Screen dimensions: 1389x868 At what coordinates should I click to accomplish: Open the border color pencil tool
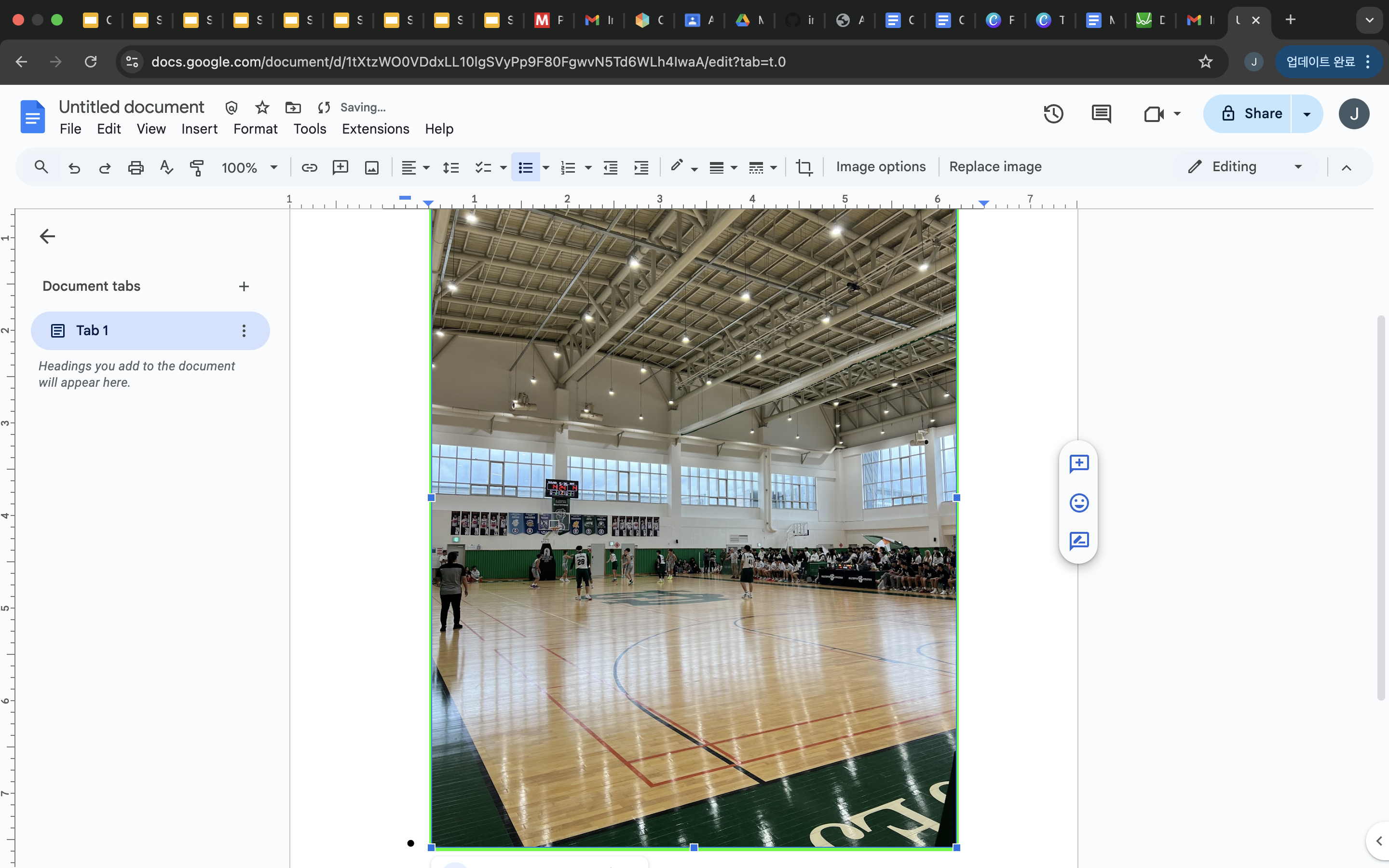point(677,166)
